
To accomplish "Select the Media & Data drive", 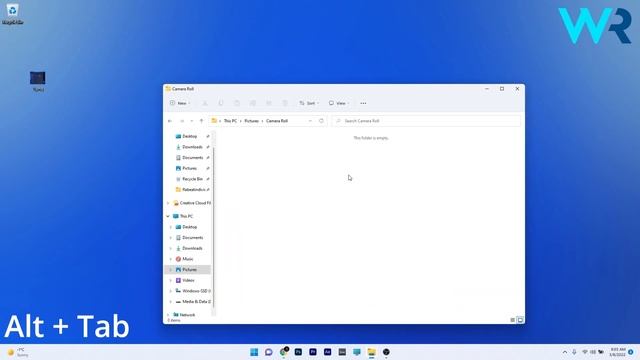I will (193, 302).
